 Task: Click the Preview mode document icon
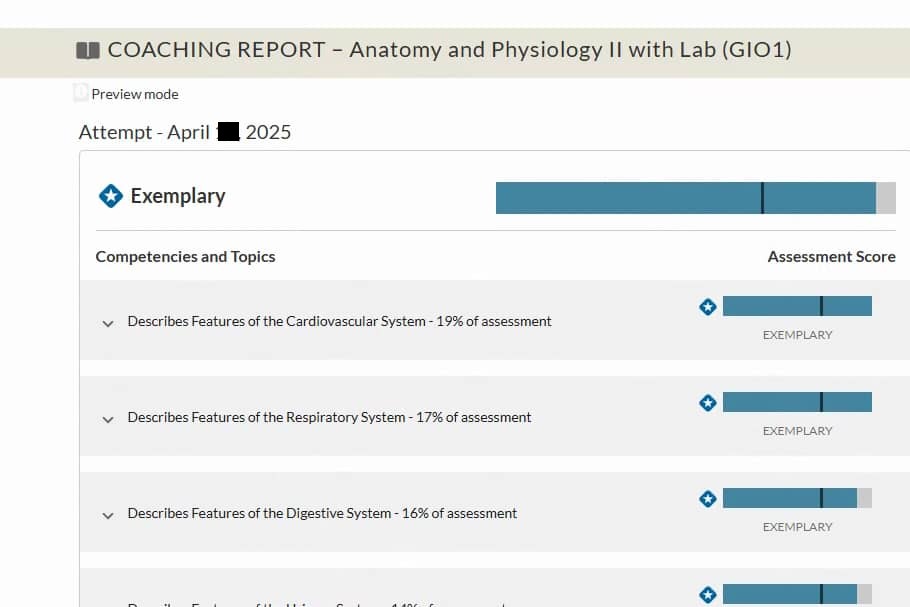tap(81, 93)
